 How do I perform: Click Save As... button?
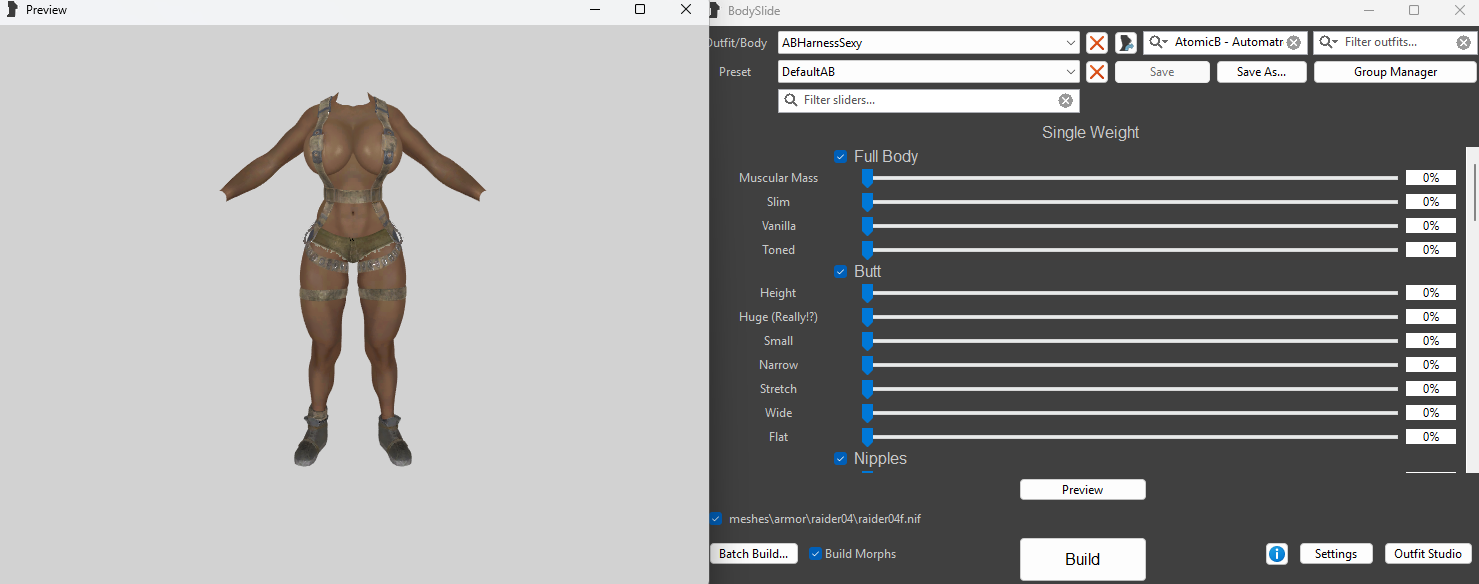[1261, 72]
